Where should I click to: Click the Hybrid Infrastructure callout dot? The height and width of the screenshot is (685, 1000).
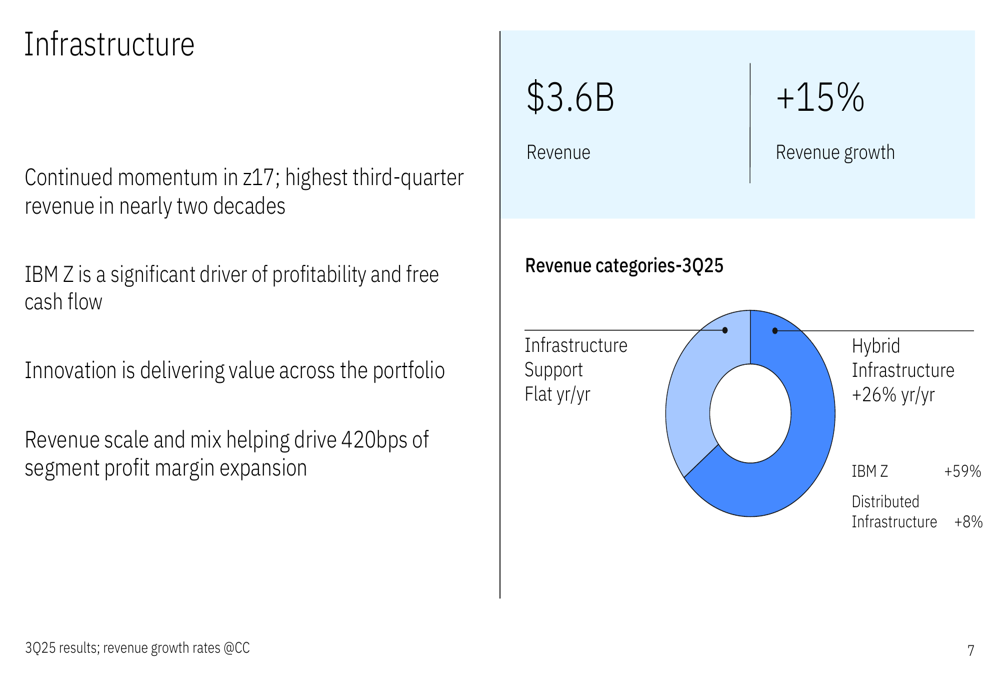pos(775,330)
